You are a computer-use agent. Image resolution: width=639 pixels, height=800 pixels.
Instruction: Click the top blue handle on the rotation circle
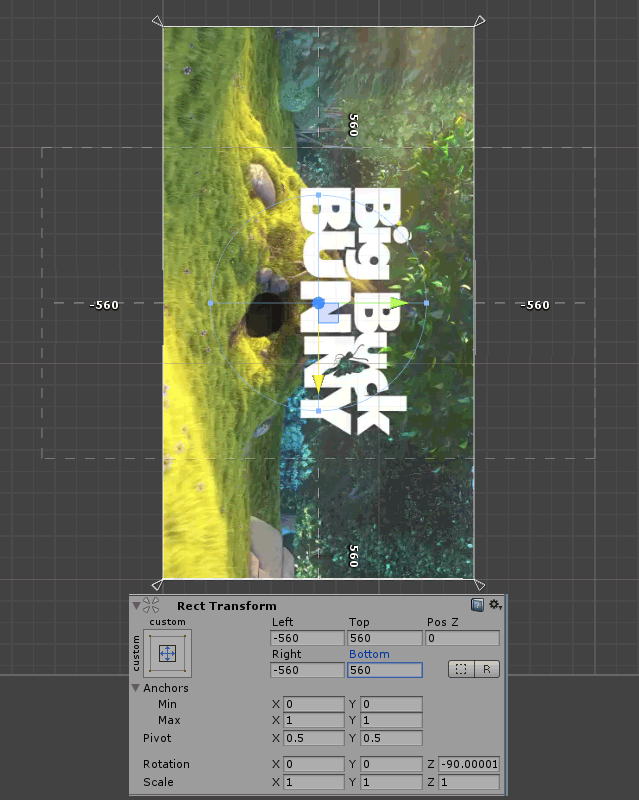[318, 195]
